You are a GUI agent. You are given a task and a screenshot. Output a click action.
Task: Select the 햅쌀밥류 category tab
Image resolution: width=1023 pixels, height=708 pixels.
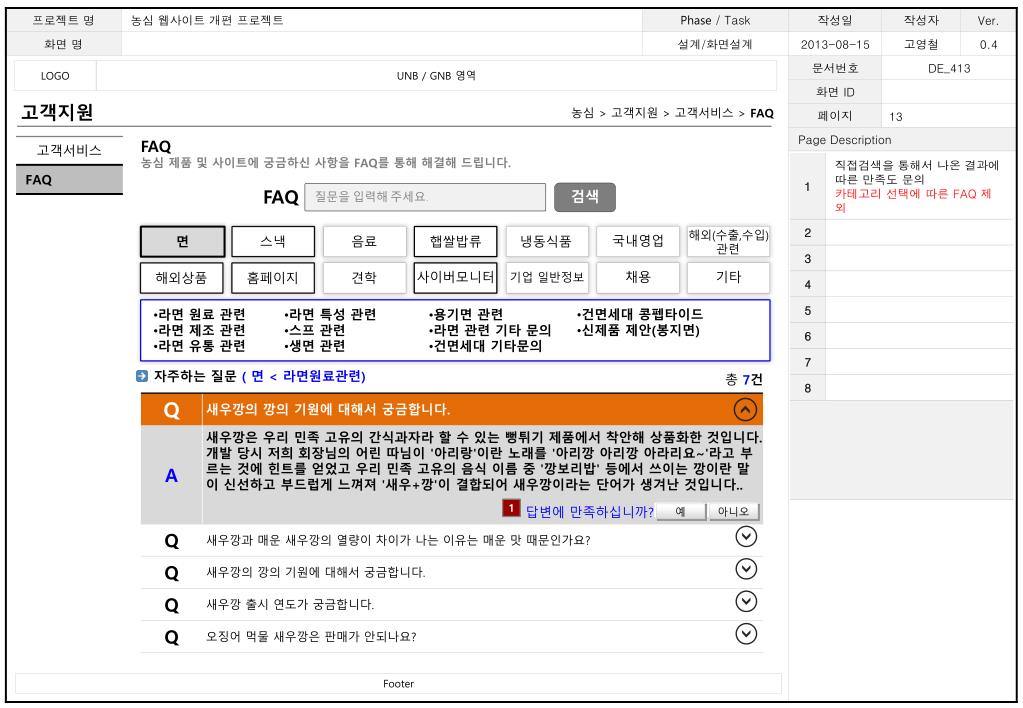pos(455,241)
